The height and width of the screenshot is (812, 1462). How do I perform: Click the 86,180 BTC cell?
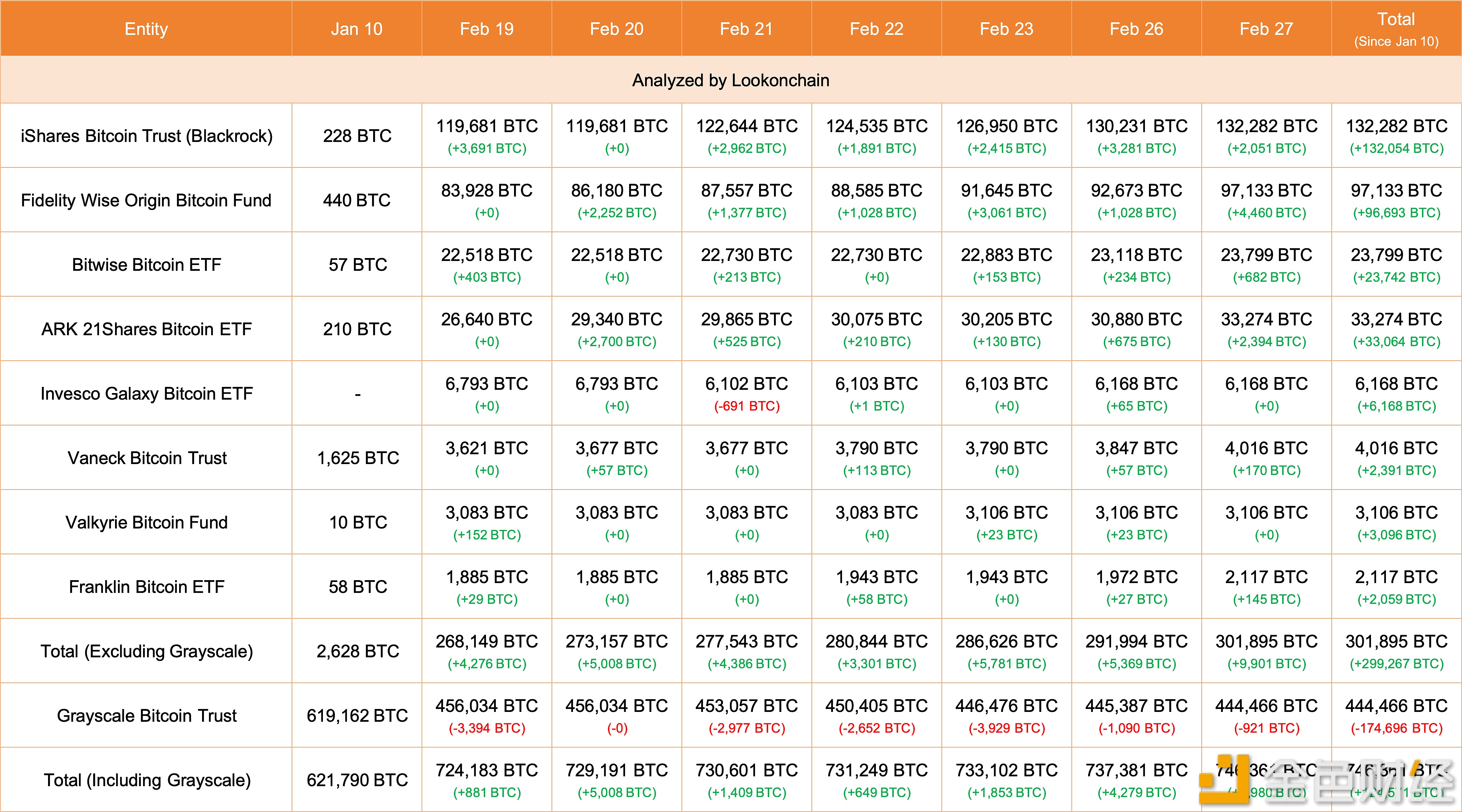click(x=617, y=190)
